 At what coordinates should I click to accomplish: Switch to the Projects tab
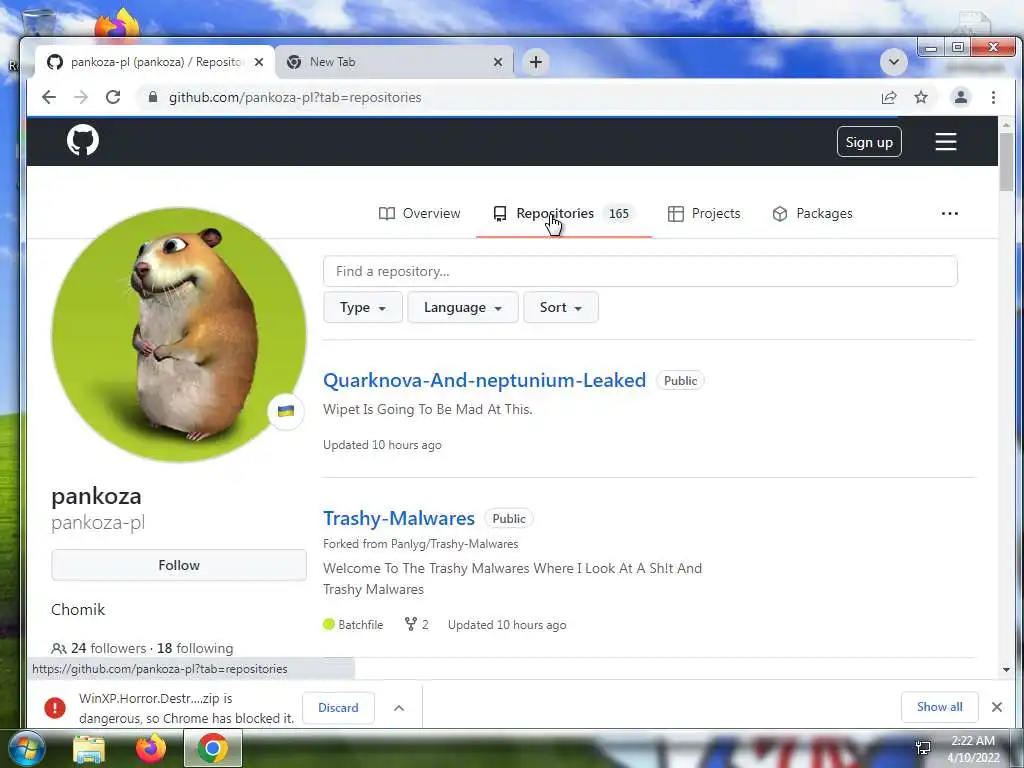[x=704, y=214]
